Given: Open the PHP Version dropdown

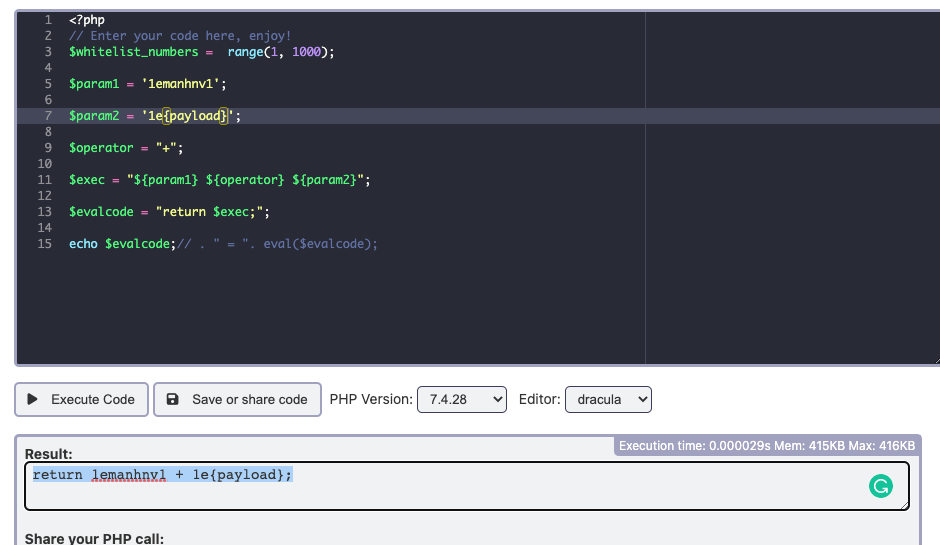Looking at the screenshot, I should (x=462, y=399).
